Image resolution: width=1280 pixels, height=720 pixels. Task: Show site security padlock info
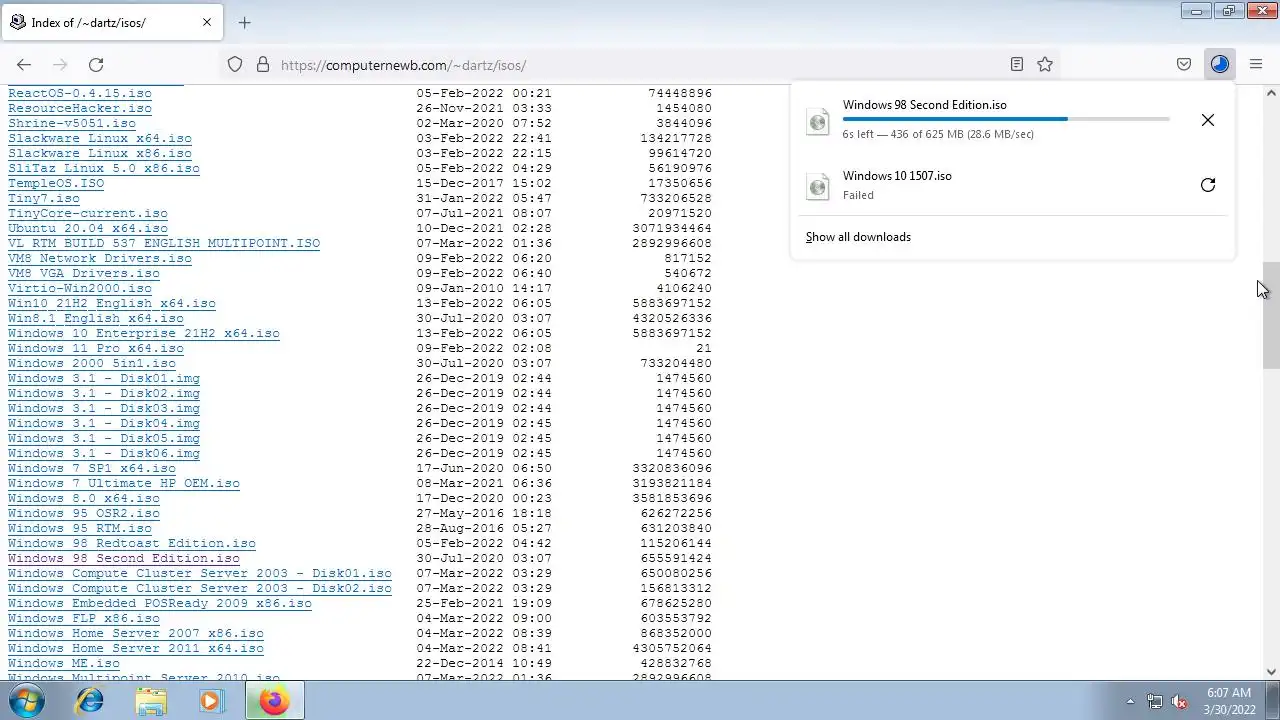(x=263, y=64)
